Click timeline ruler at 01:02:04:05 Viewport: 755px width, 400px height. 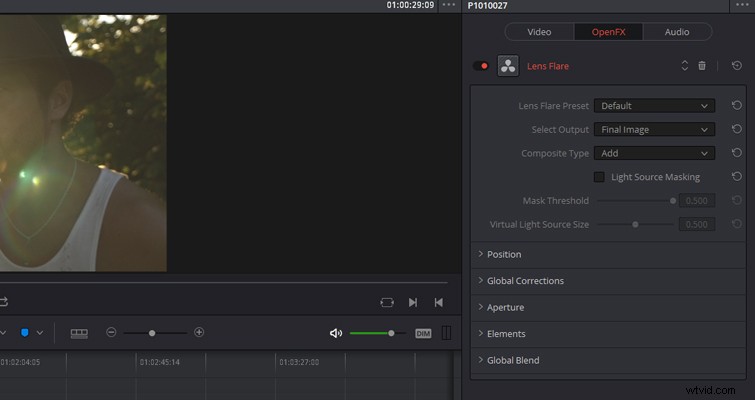(x=20, y=362)
